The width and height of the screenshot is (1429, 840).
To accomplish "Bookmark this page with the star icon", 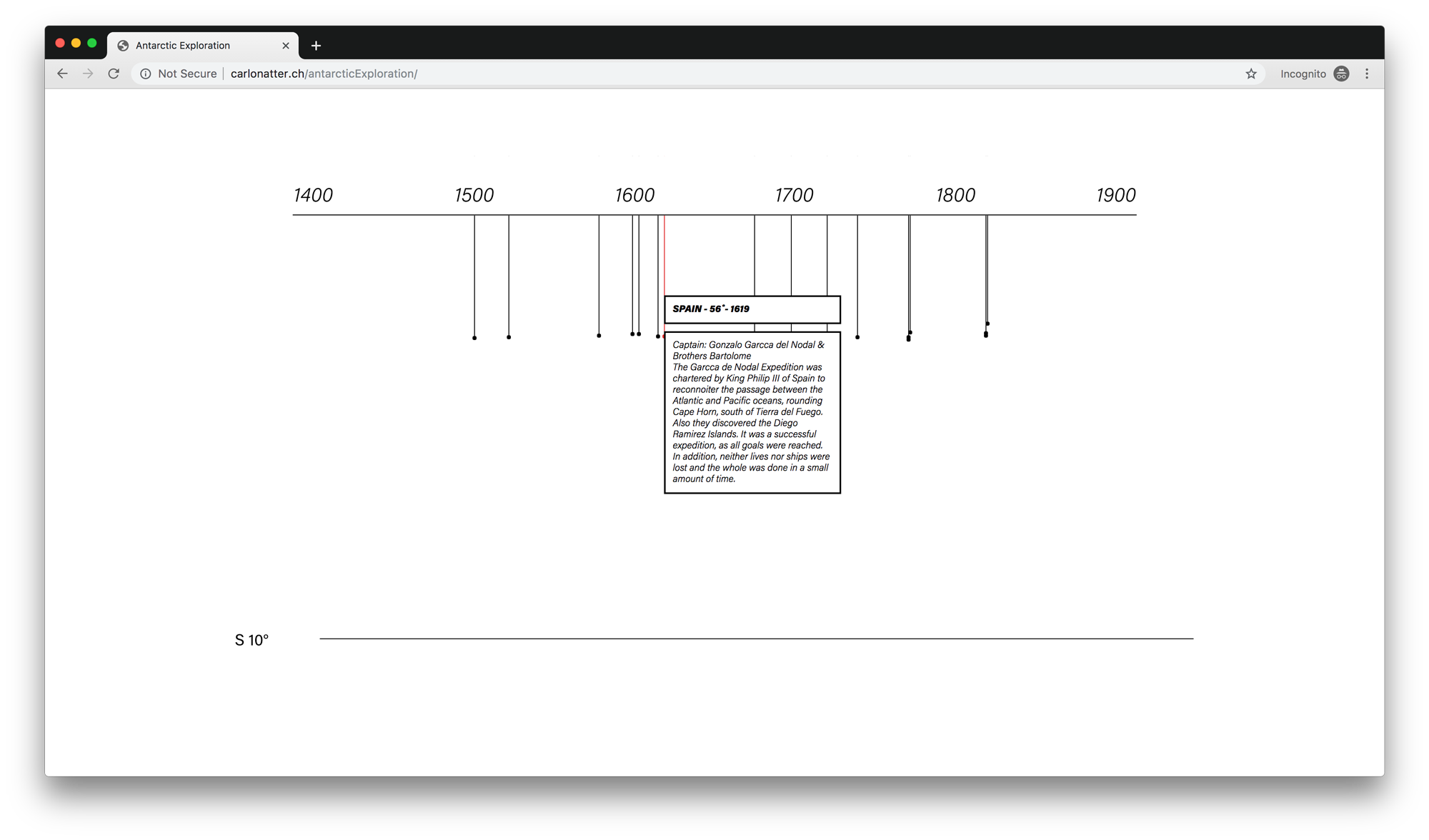I will pos(1251,74).
